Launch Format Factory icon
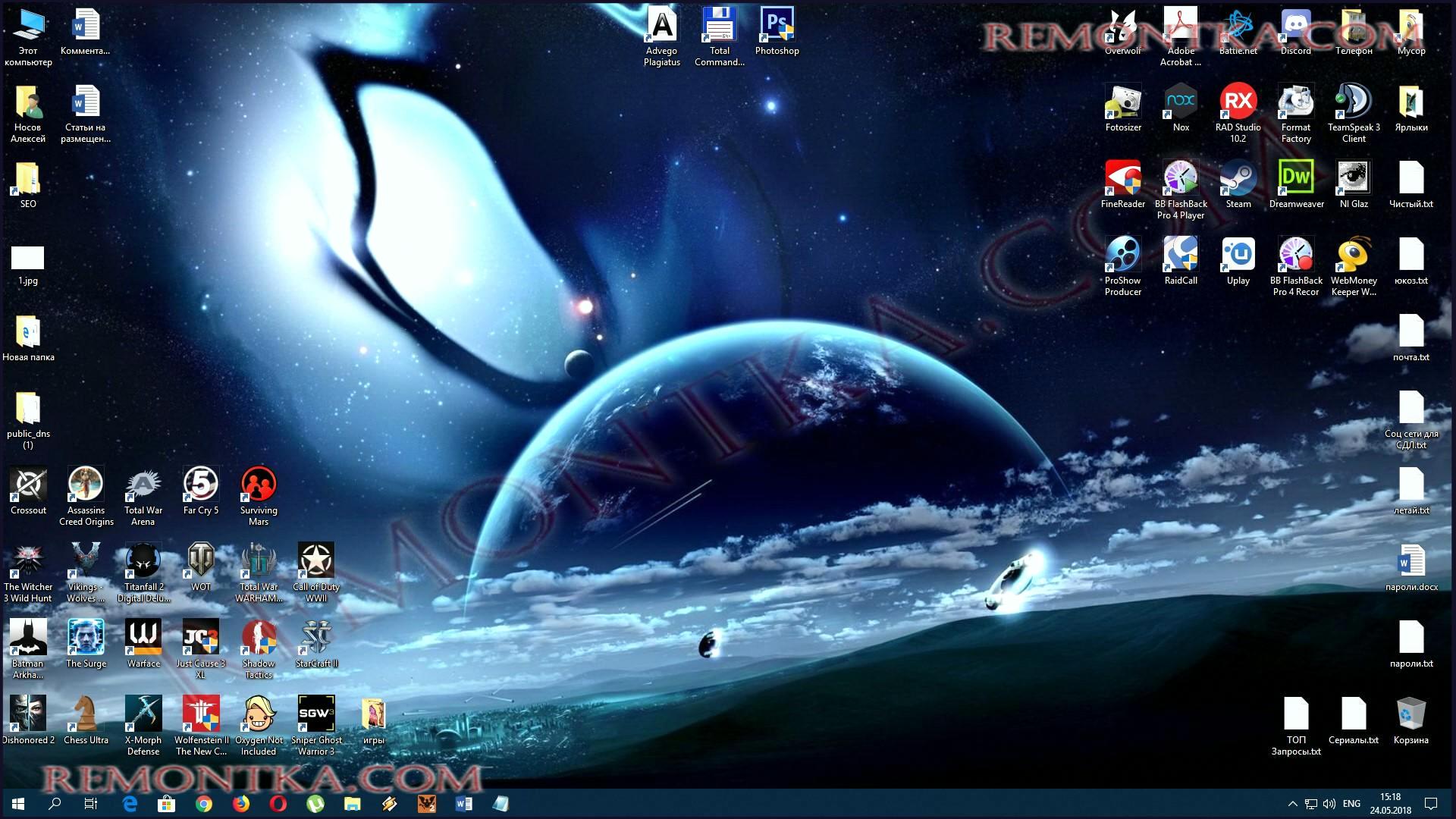This screenshot has height=819, width=1456. click(x=1295, y=112)
